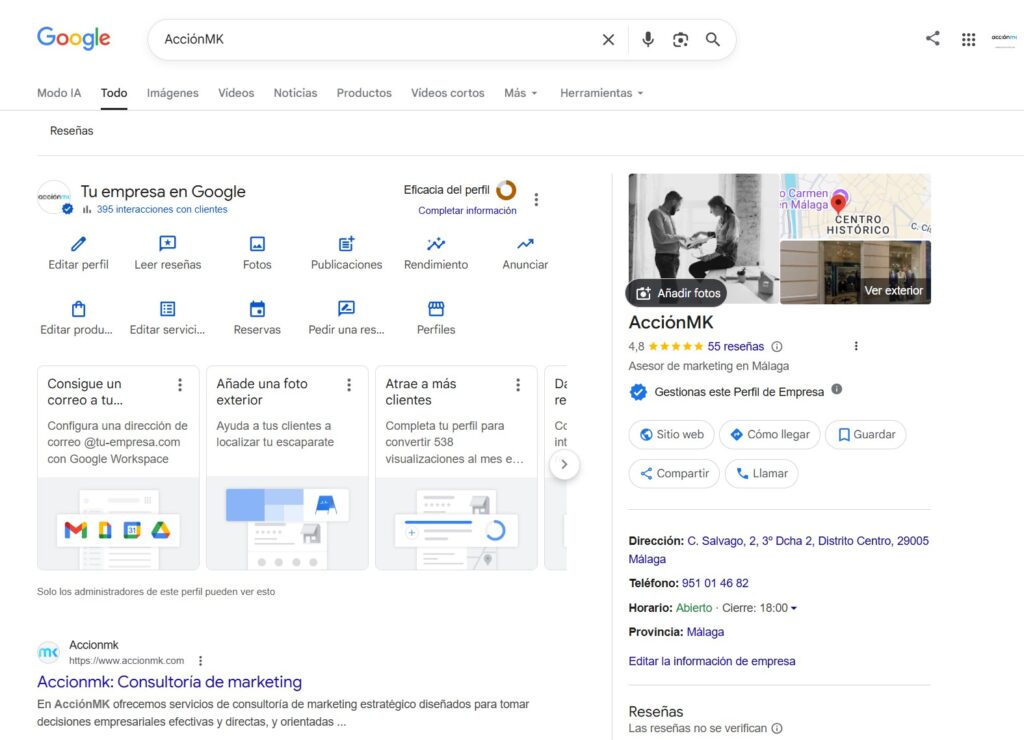
Task: Open the Reservas calendar tool
Action: click(x=257, y=309)
